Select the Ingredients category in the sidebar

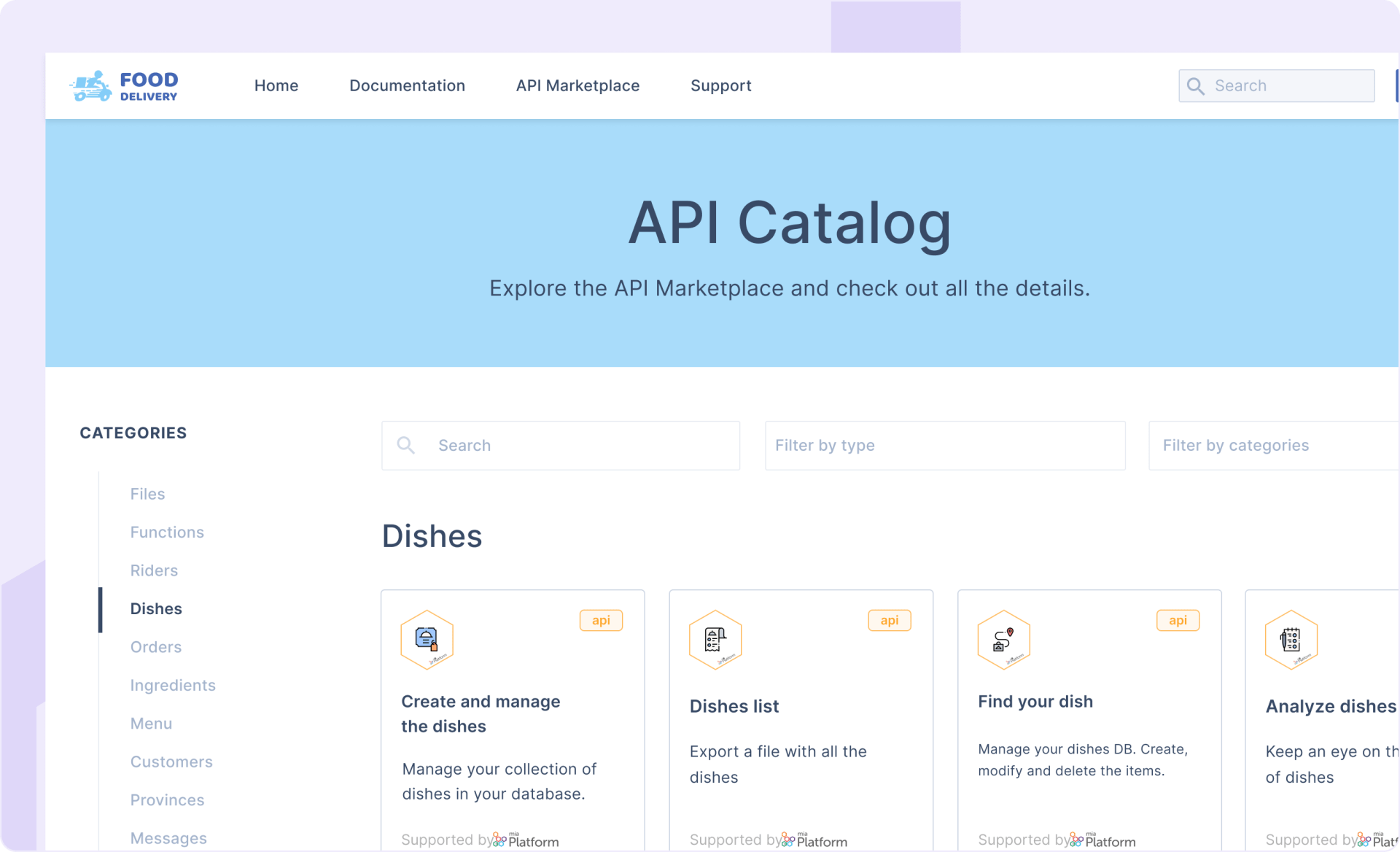click(173, 685)
